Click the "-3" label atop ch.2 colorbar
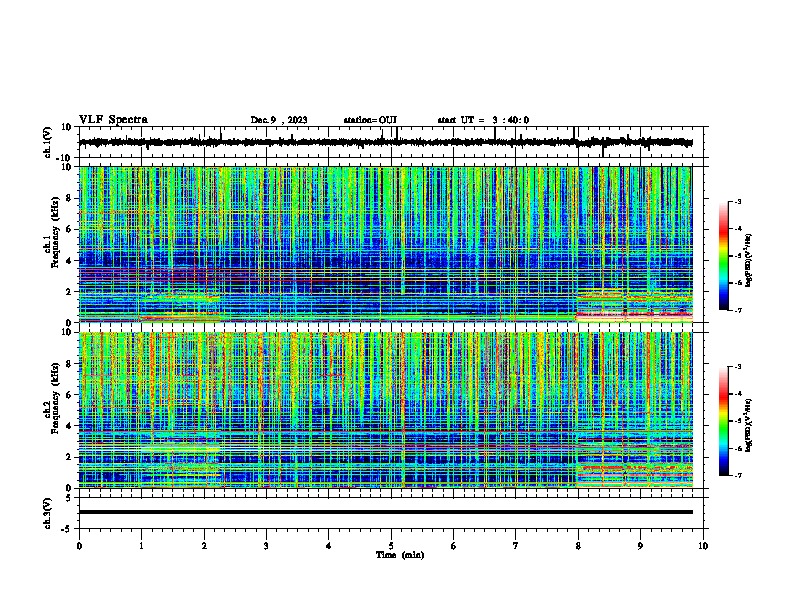The image size is (792, 612). [738, 367]
